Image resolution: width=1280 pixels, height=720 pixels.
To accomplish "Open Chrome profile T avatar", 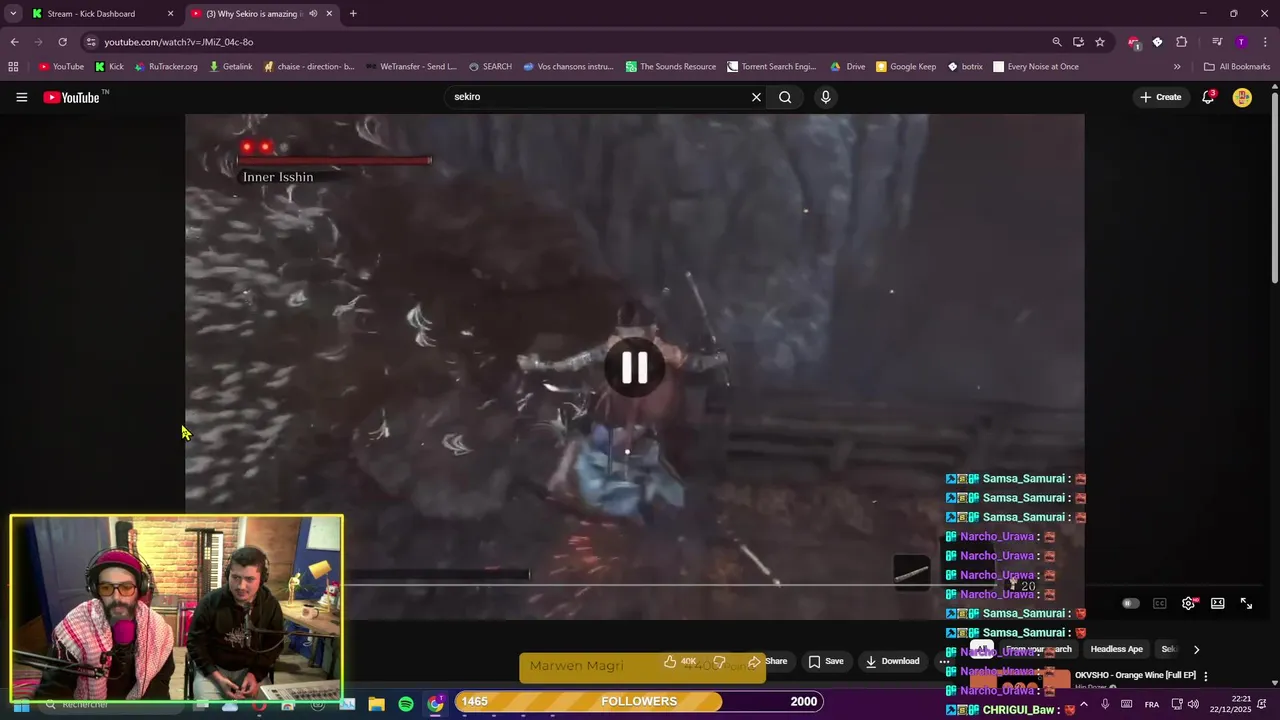I will 1241,42.
